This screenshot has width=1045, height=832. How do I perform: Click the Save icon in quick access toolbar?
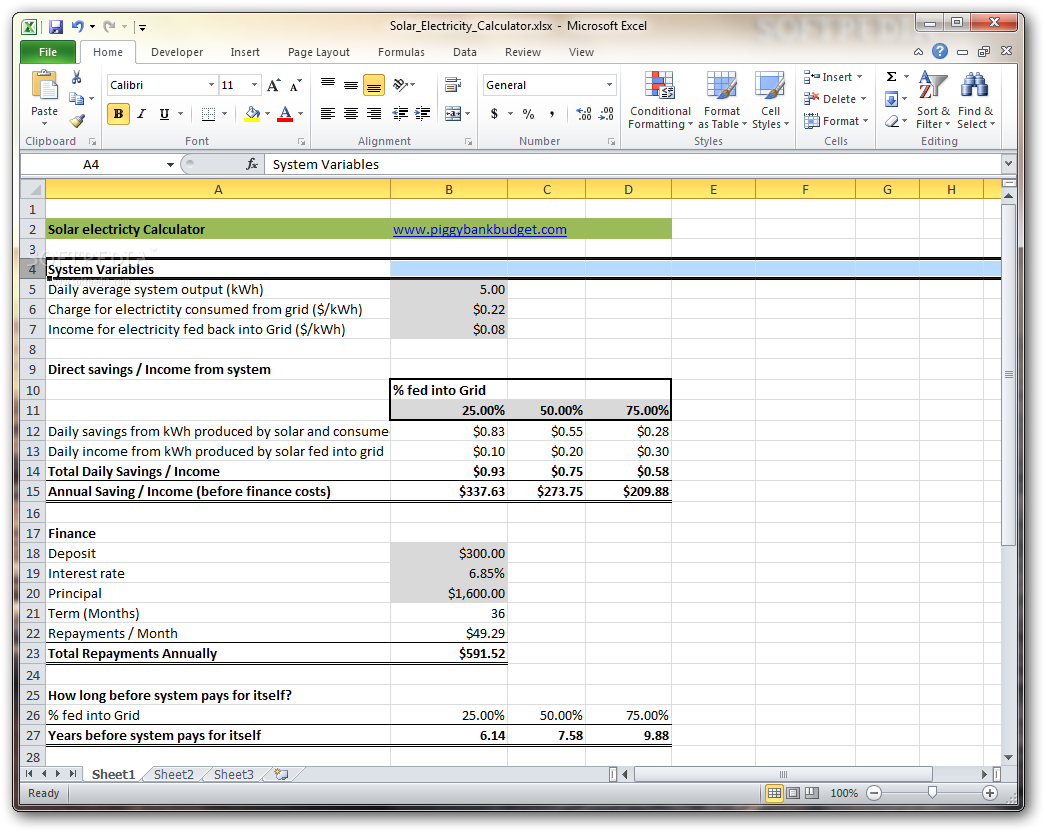tap(56, 27)
